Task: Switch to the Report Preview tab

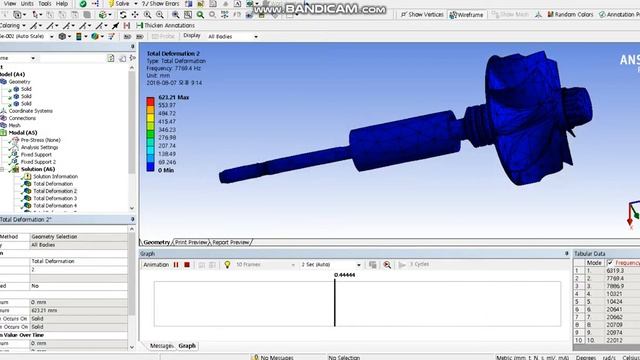Action: tap(231, 242)
